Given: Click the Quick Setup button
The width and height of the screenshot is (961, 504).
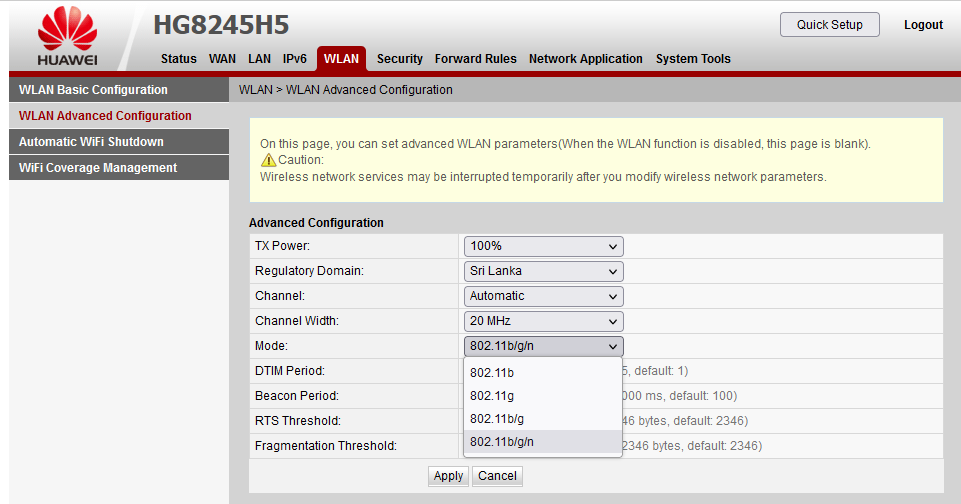Looking at the screenshot, I should point(829,25).
